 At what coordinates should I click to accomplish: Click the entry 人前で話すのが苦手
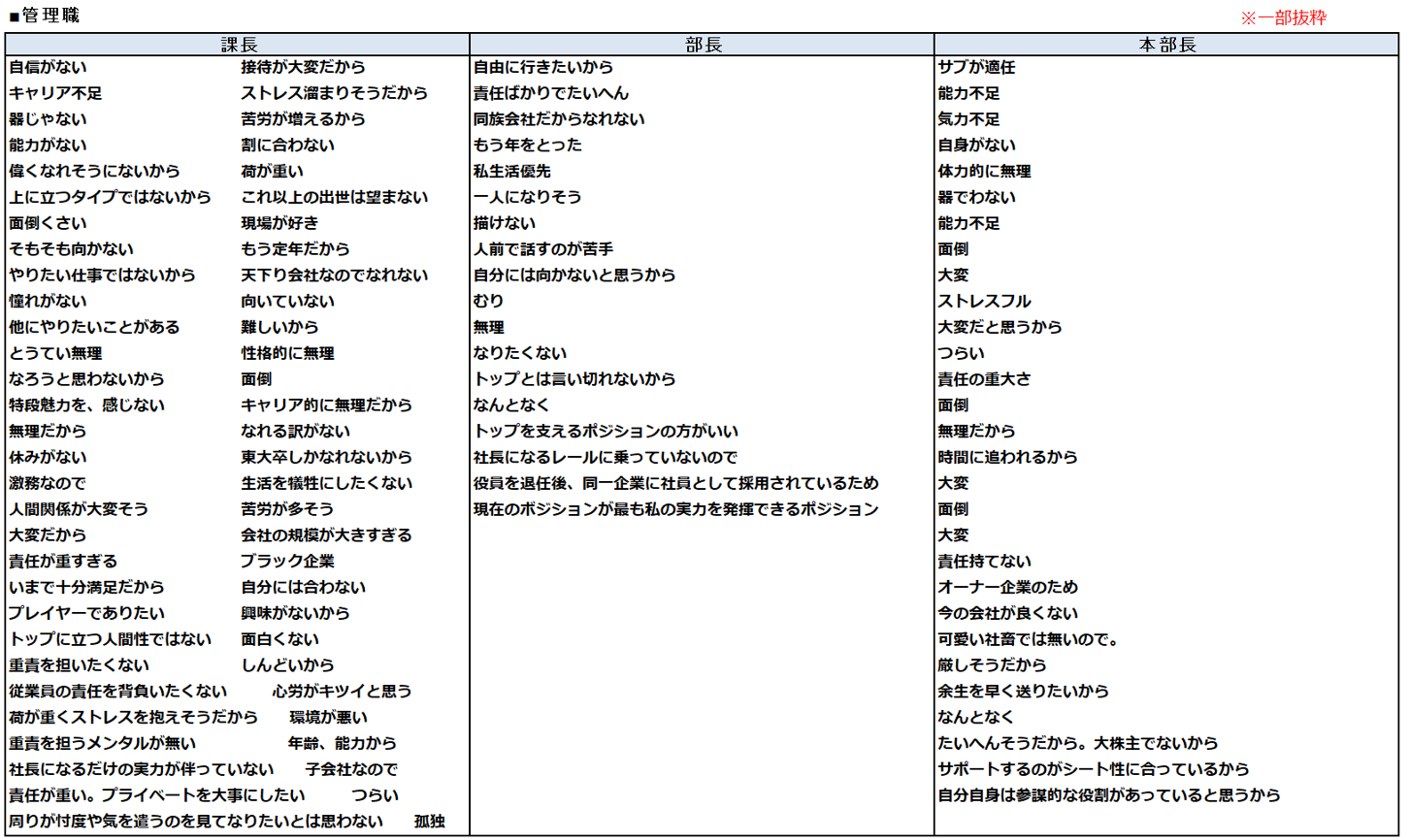point(543,249)
